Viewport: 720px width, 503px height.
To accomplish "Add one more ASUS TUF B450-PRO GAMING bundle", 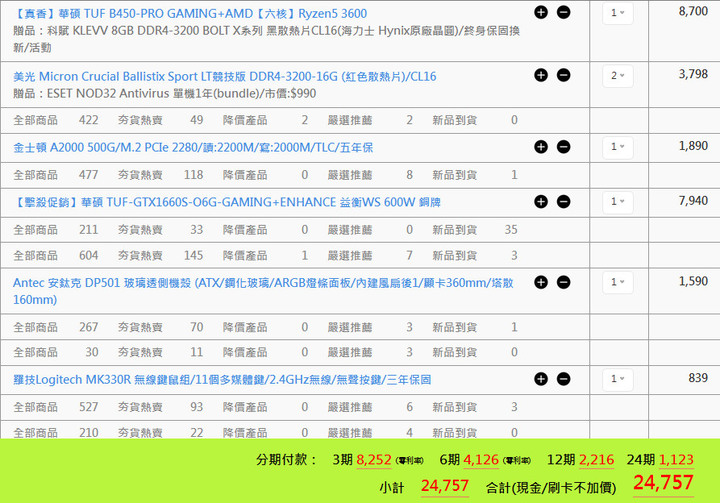I will [x=541, y=12].
